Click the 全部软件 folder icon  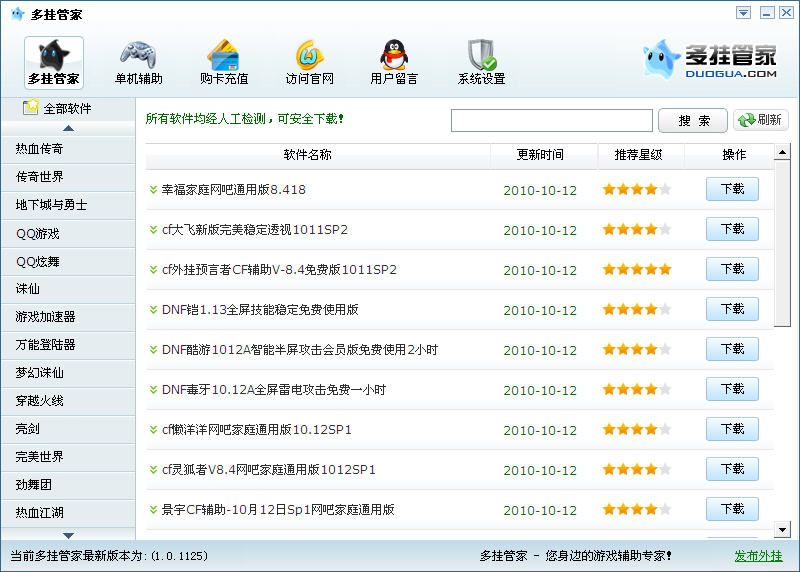pyautogui.click(x=31, y=107)
